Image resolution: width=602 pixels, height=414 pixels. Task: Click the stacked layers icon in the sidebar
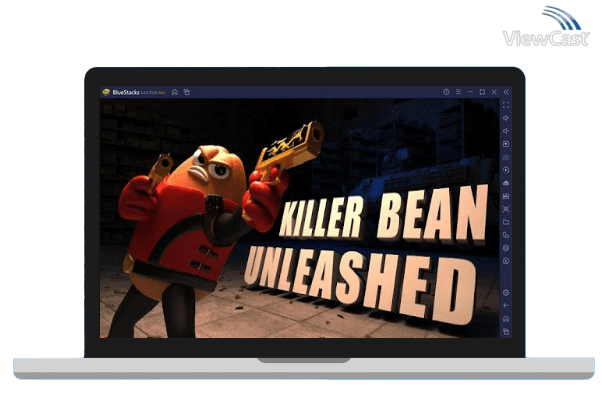coord(506,248)
